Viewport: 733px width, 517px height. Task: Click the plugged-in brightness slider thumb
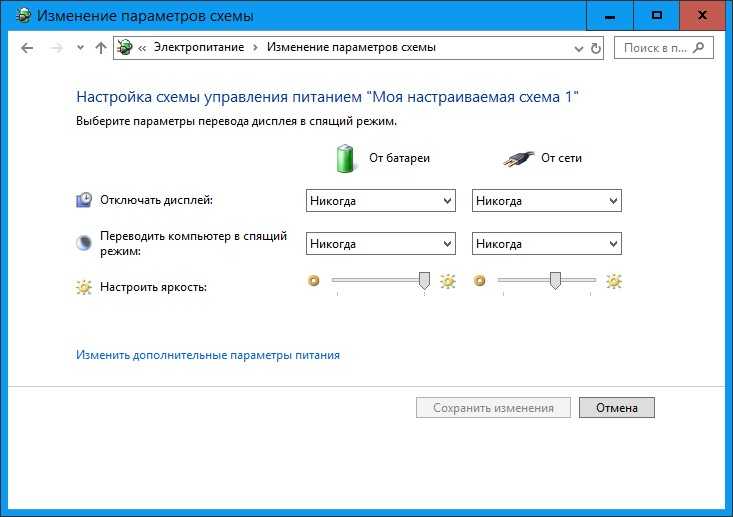(555, 280)
